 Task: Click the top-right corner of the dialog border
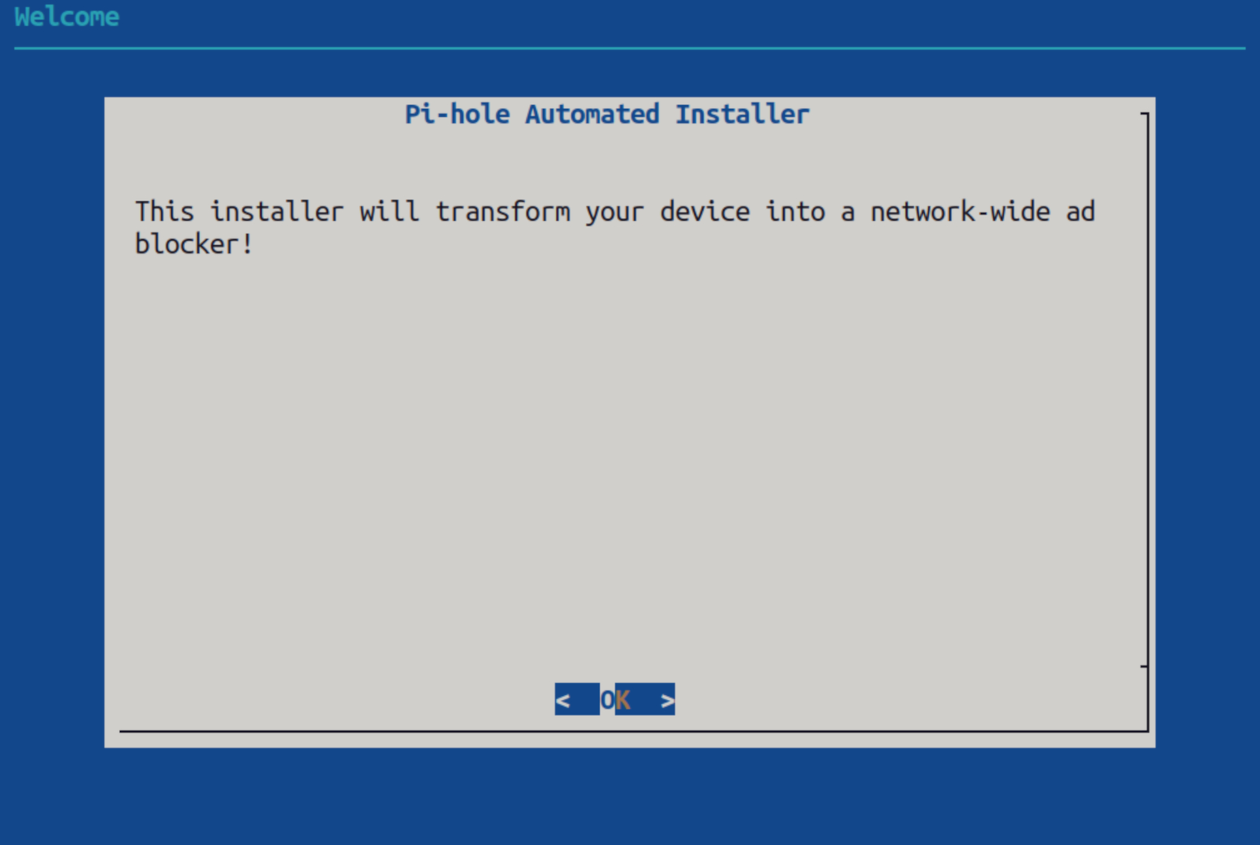pyautogui.click(x=1145, y=115)
